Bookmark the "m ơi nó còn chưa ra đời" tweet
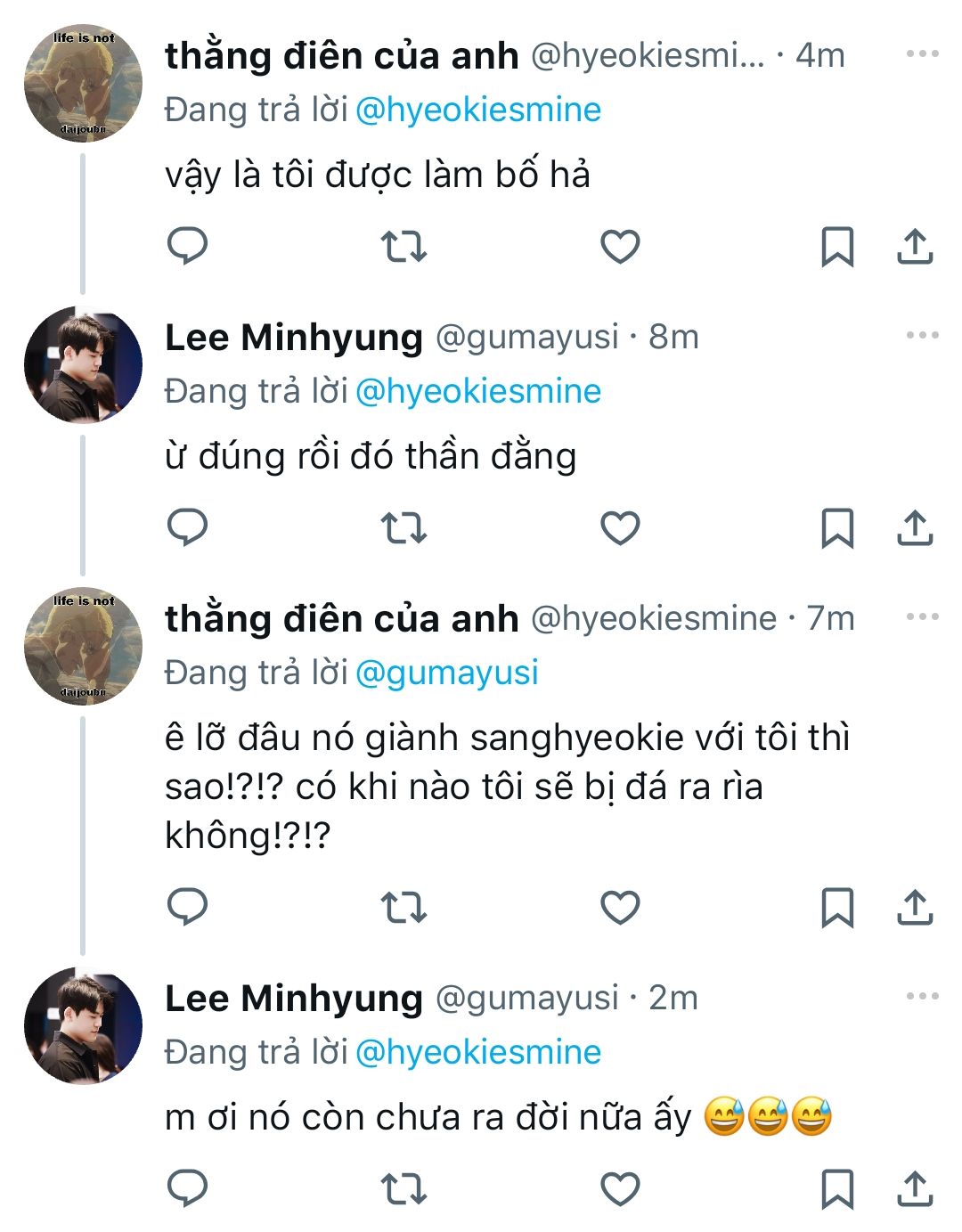962x1232 pixels. click(836, 1188)
